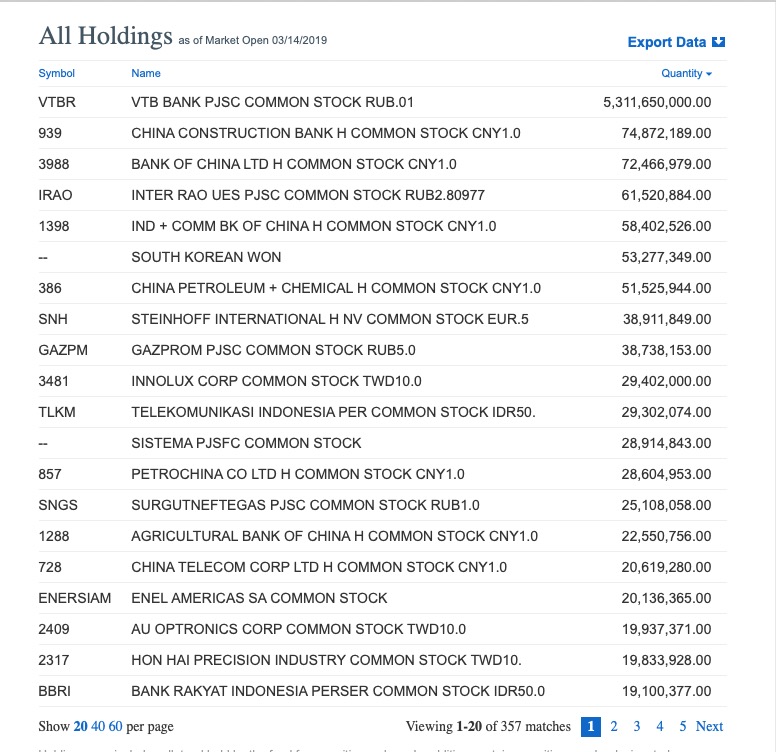Click the SOUTH KOREAN WON row
The height and width of the screenshot is (752, 776).
206,257
